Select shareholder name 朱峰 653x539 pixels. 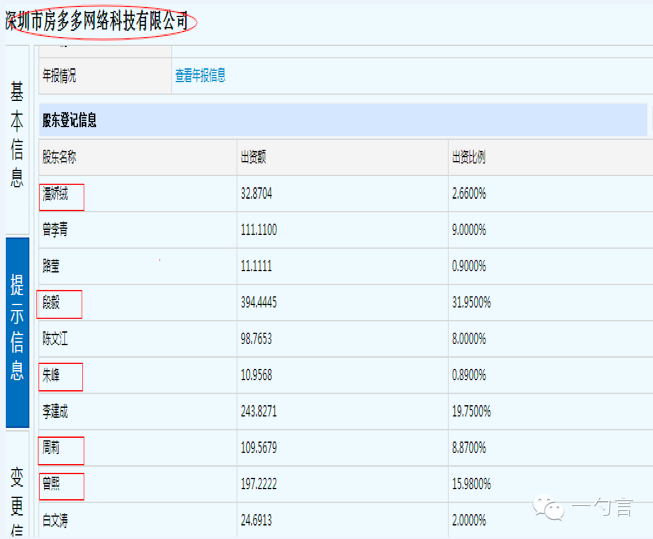tap(51, 375)
